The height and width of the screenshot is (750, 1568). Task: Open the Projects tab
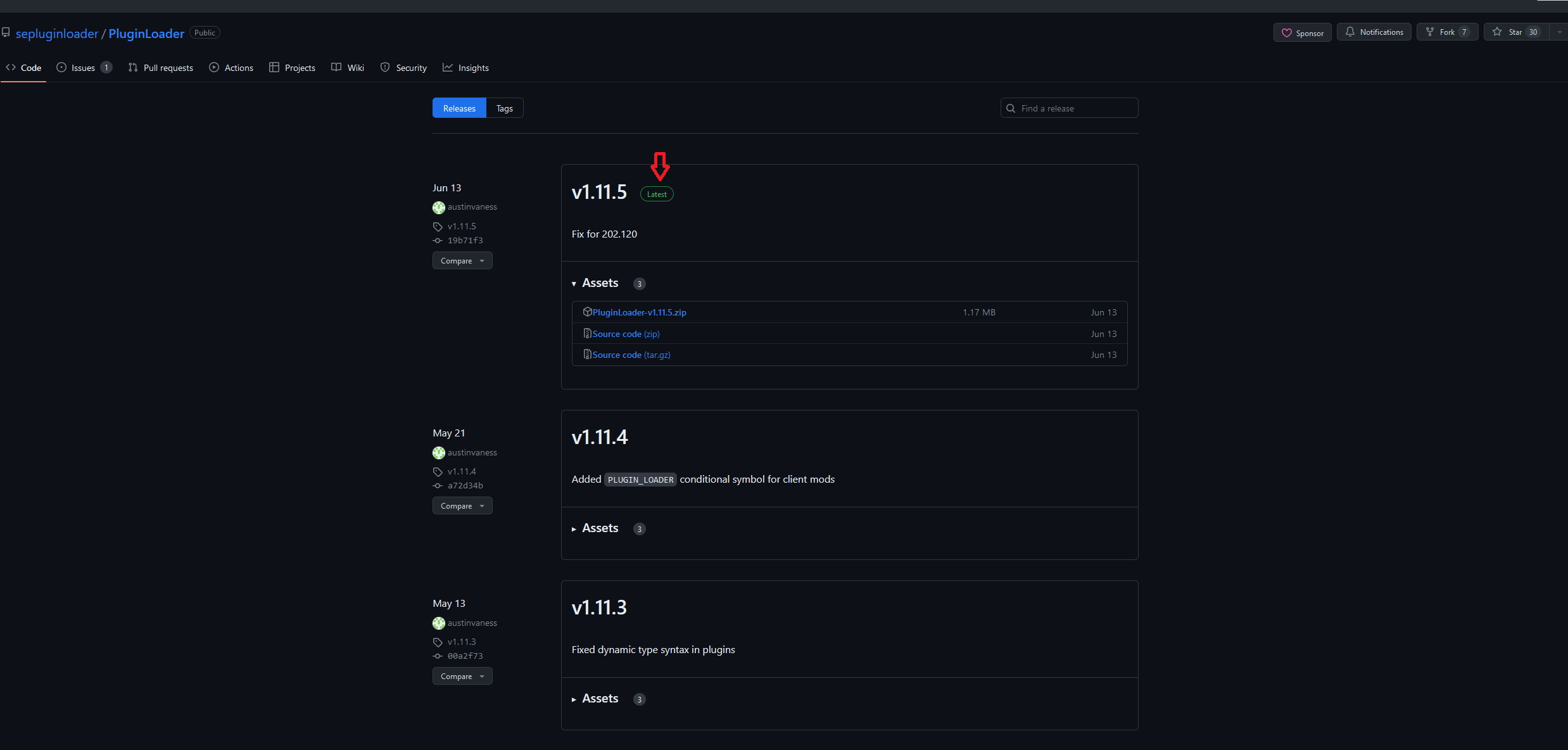(x=292, y=68)
